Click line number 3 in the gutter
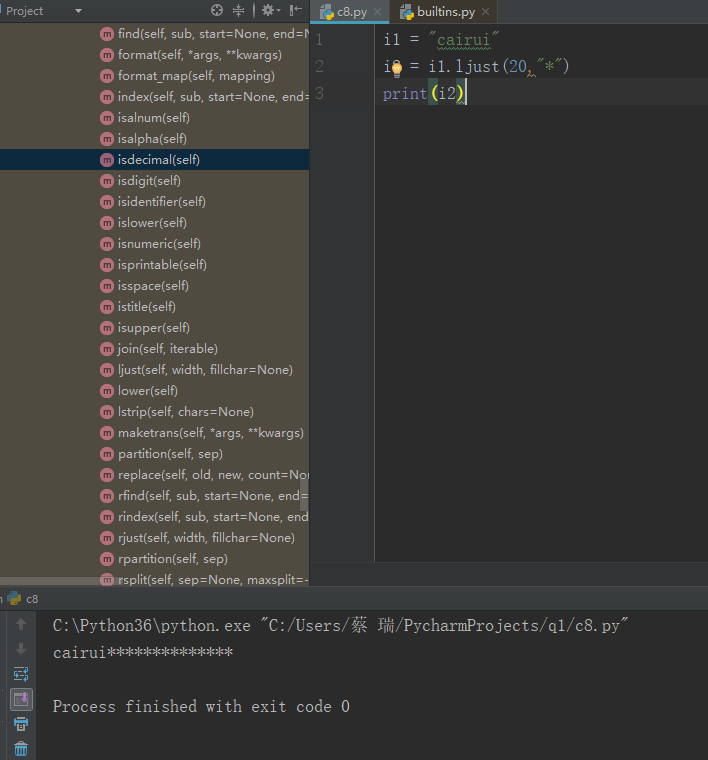Image resolution: width=708 pixels, height=760 pixels. pyautogui.click(x=319, y=94)
